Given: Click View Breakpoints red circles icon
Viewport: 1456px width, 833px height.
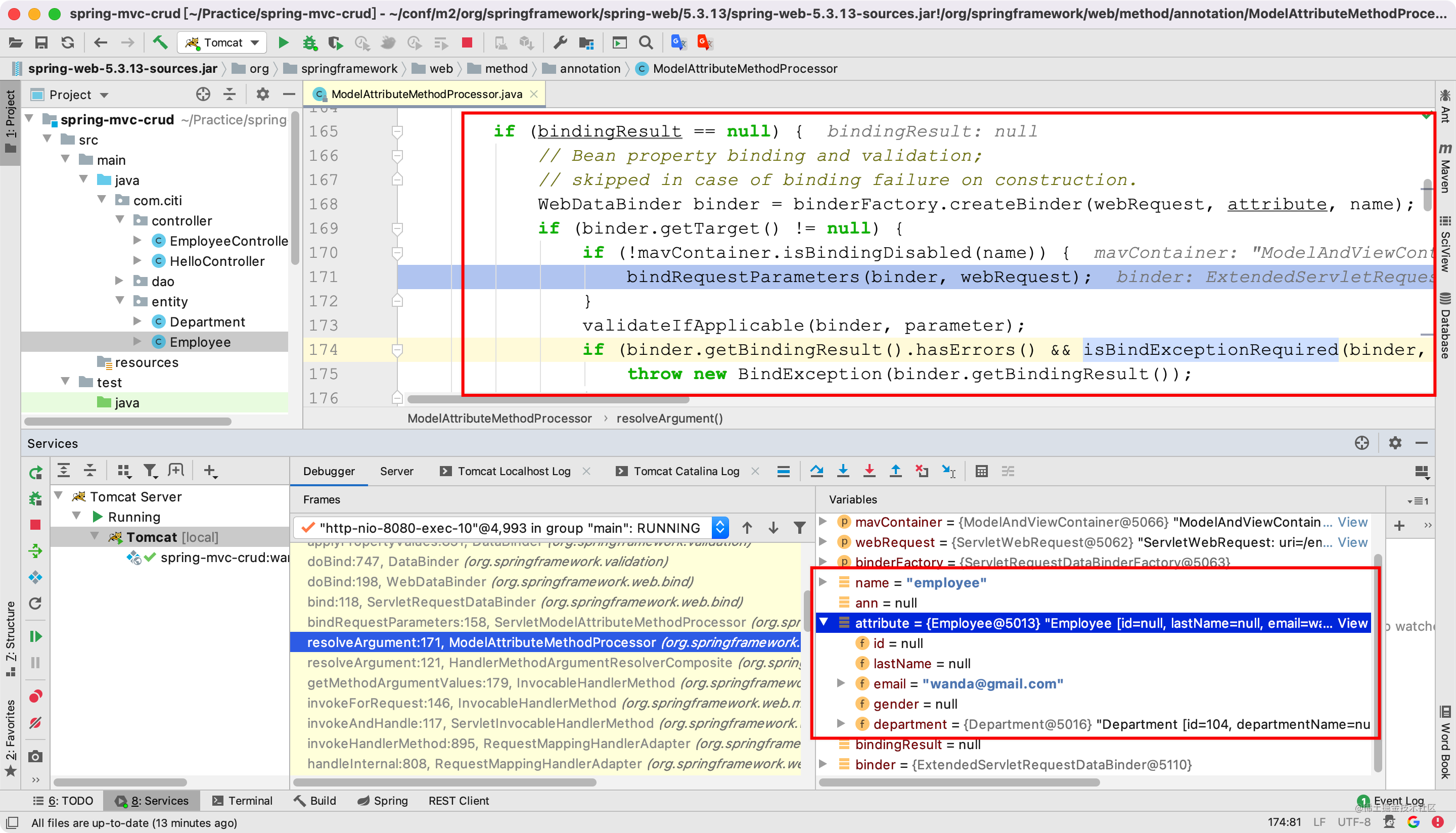Looking at the screenshot, I should 35,696.
